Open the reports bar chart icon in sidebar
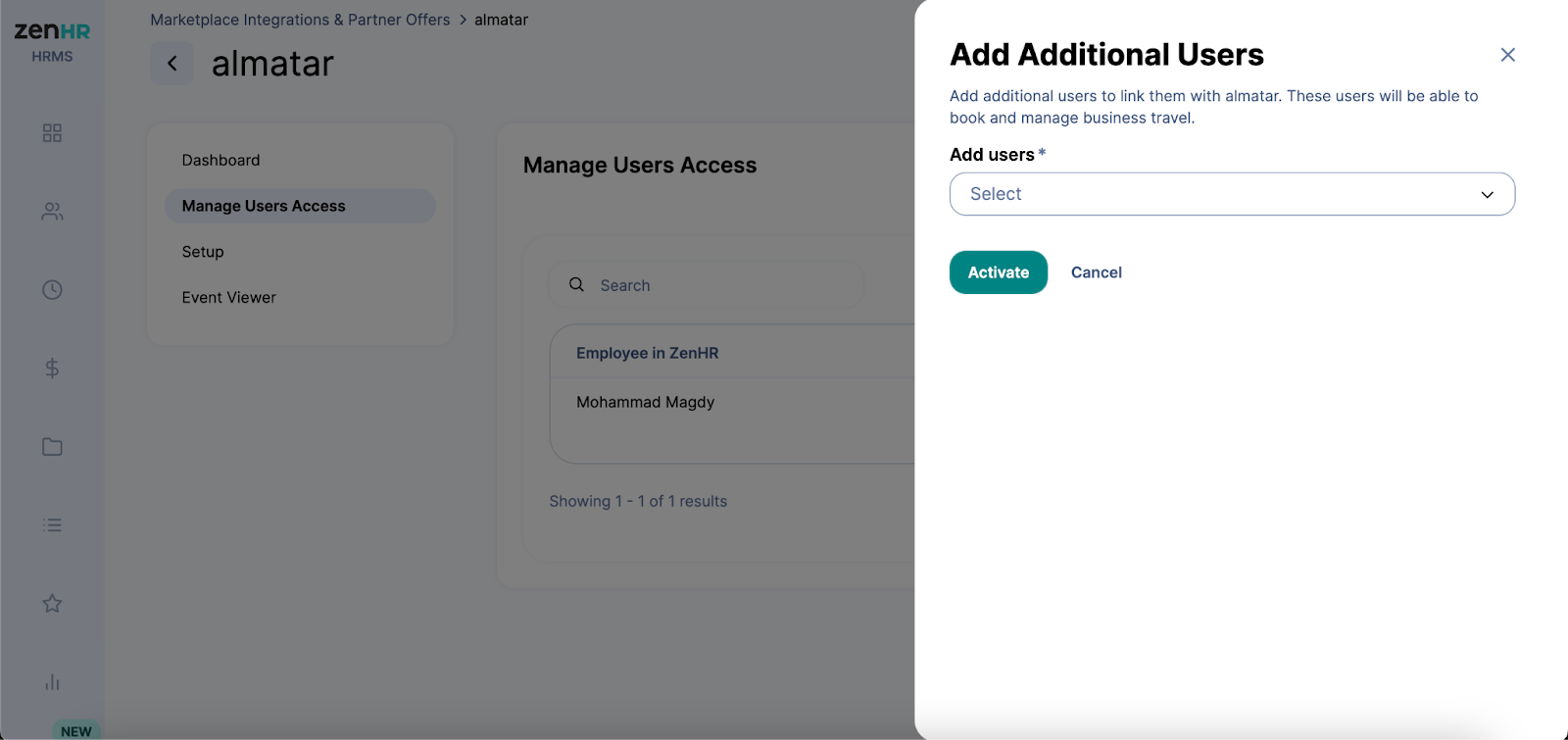This screenshot has width=1568, height=740. (x=52, y=682)
